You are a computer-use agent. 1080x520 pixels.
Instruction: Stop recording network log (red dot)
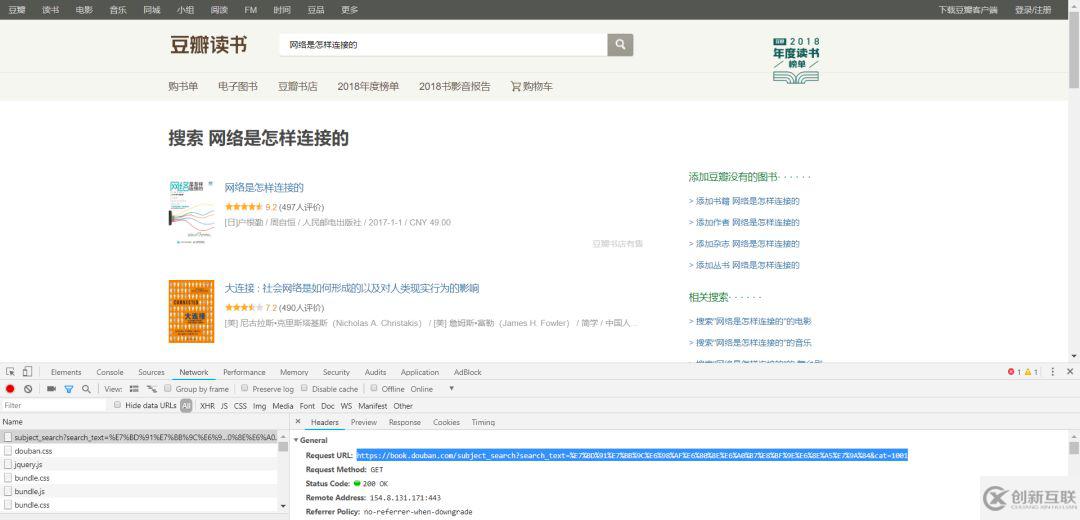coord(10,389)
